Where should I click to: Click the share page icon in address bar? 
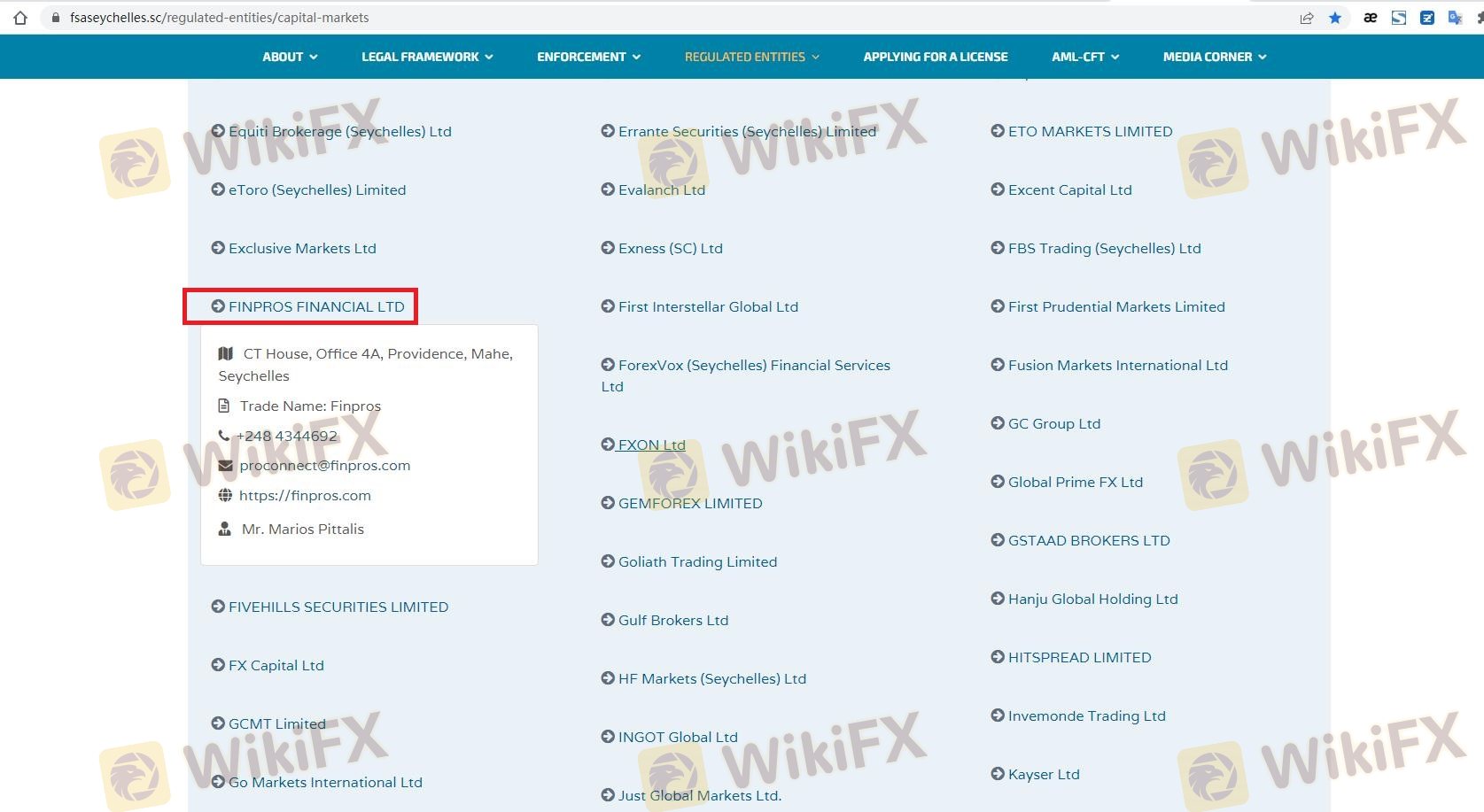click(1306, 18)
